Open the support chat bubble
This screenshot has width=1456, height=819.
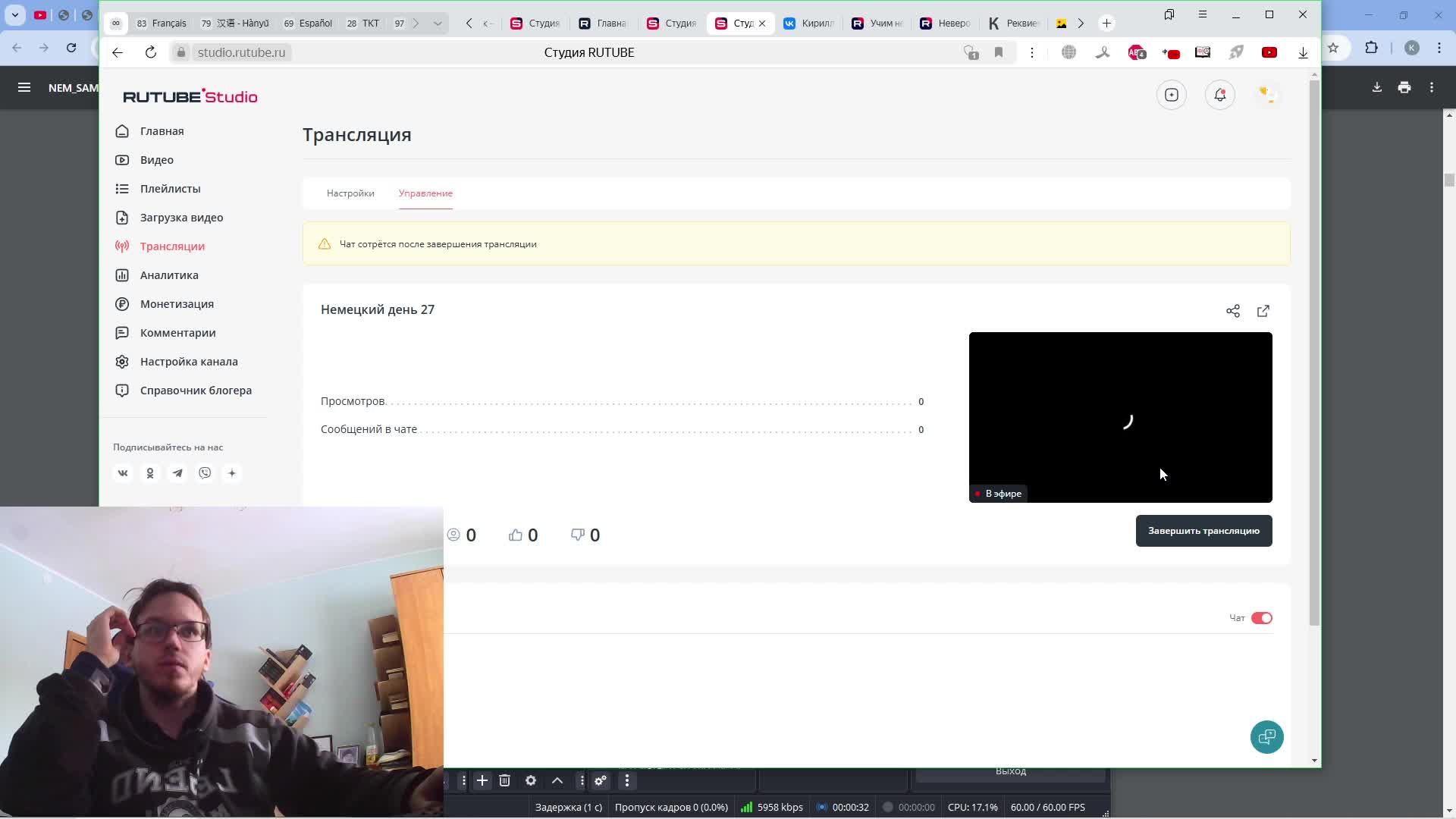pyautogui.click(x=1266, y=736)
